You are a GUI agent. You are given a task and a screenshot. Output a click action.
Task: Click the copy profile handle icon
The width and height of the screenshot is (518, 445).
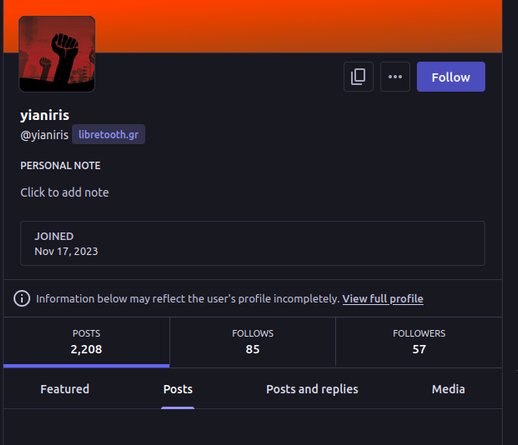tap(358, 77)
